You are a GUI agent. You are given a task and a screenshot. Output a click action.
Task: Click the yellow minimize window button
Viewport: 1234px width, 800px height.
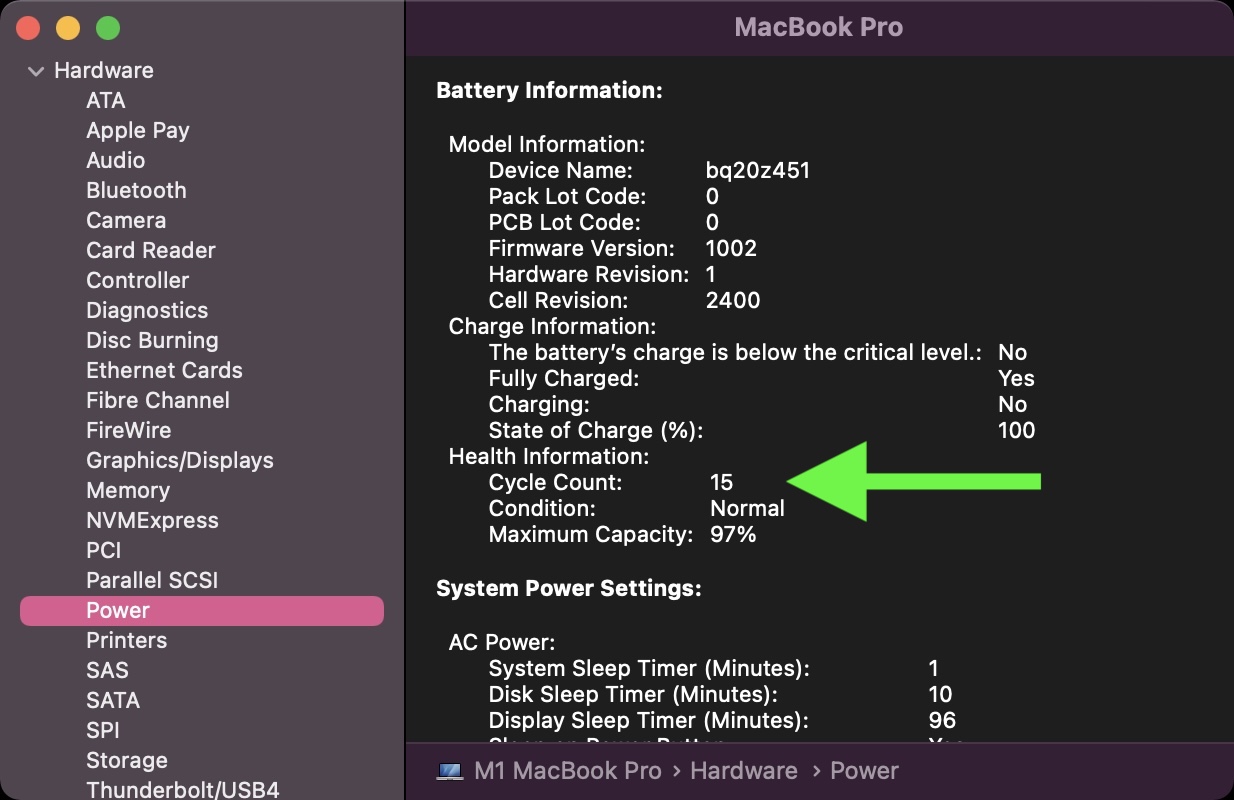[67, 28]
